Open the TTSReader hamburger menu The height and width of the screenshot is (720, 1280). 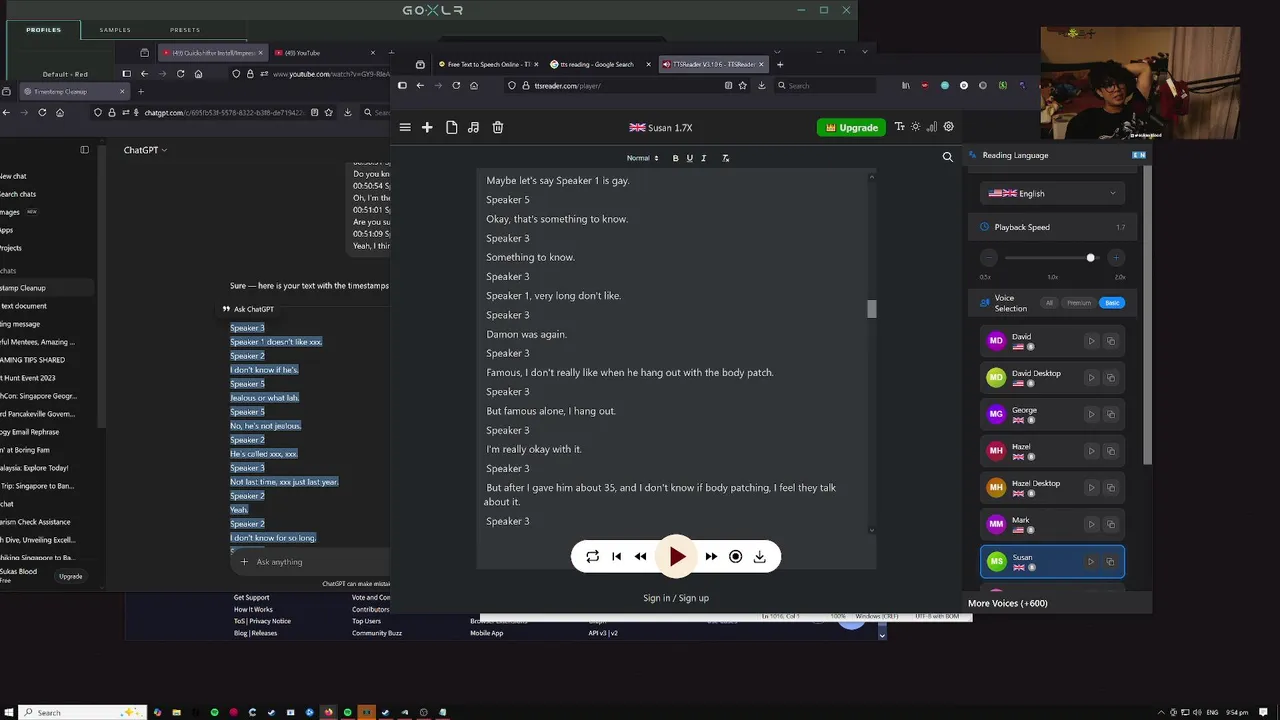tap(405, 127)
